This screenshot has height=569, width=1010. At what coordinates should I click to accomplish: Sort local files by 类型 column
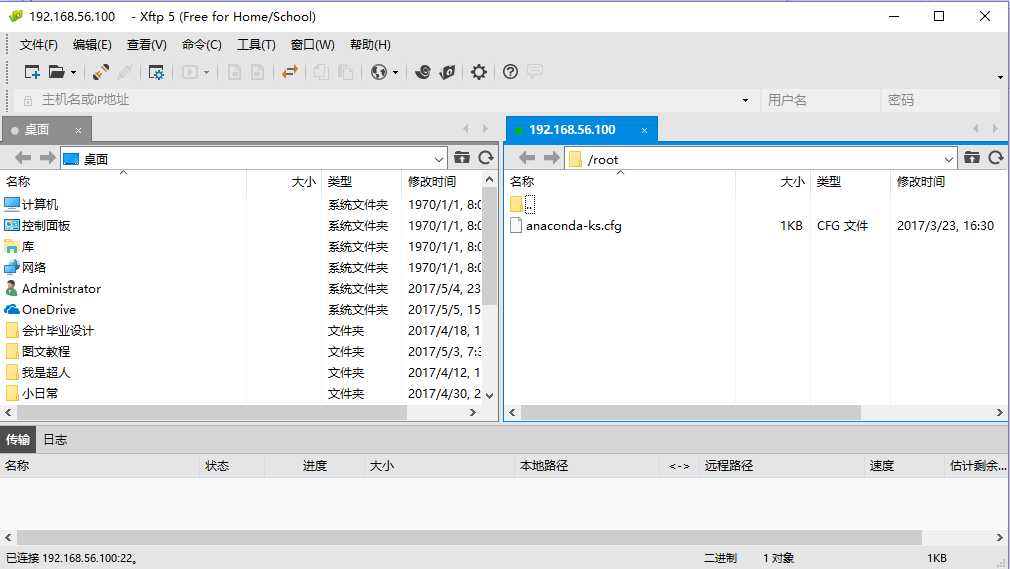click(x=361, y=182)
